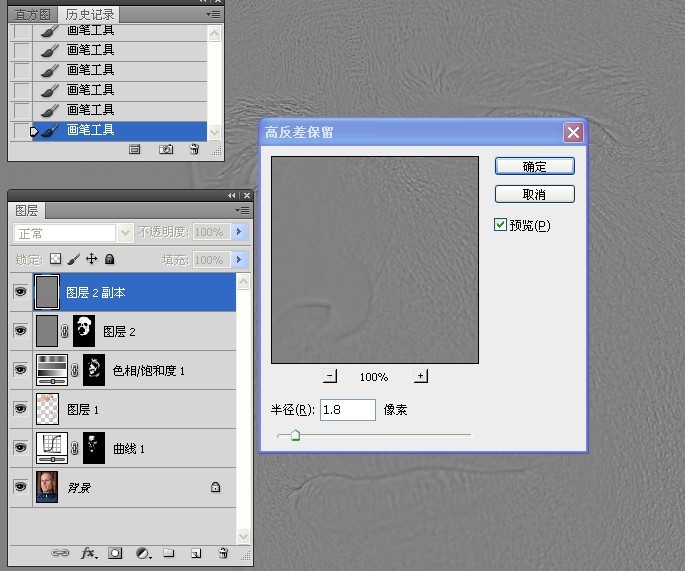Open the Layers panel options menu
The height and width of the screenshot is (571, 685).
(242, 211)
